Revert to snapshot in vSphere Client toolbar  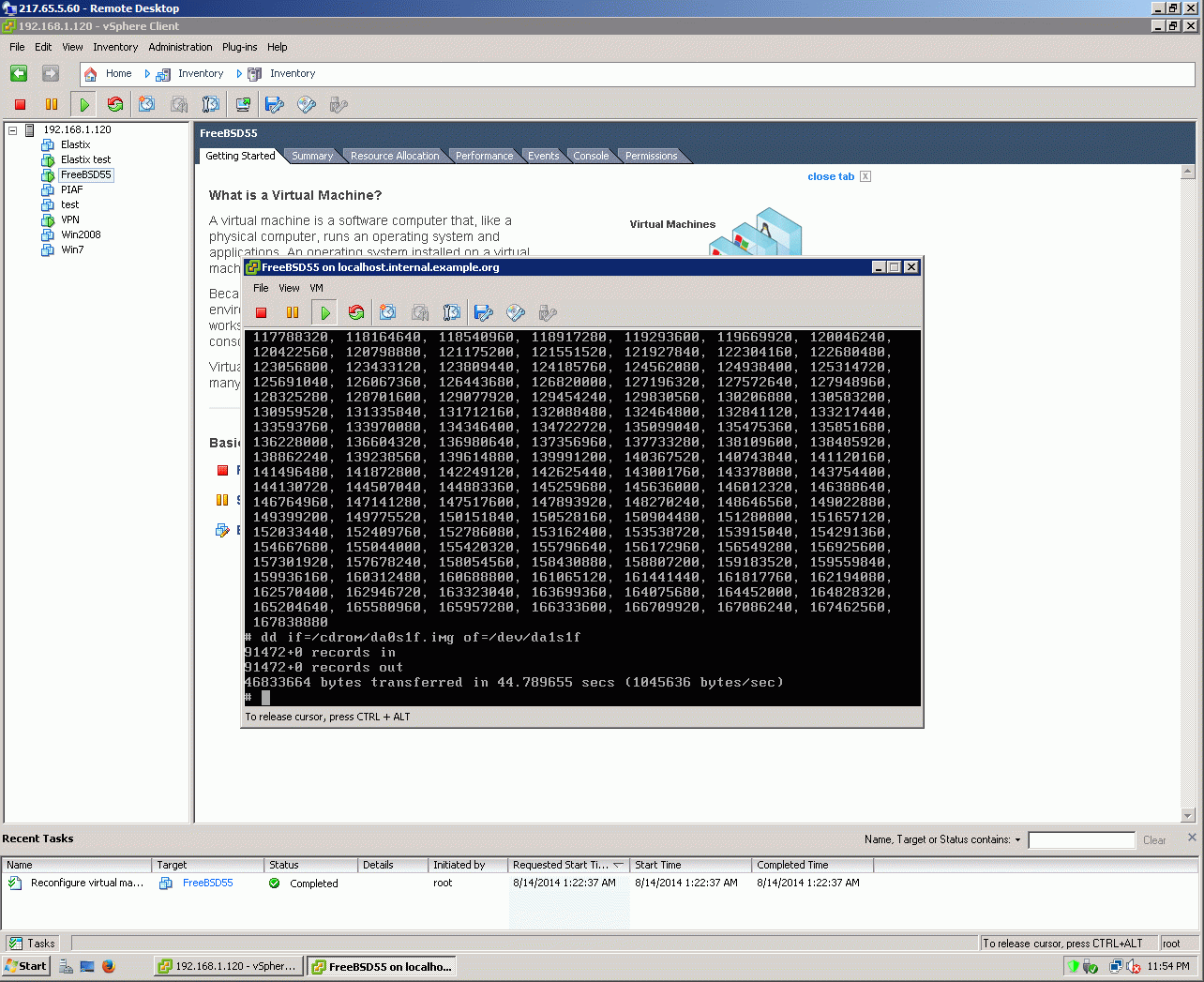point(179,104)
